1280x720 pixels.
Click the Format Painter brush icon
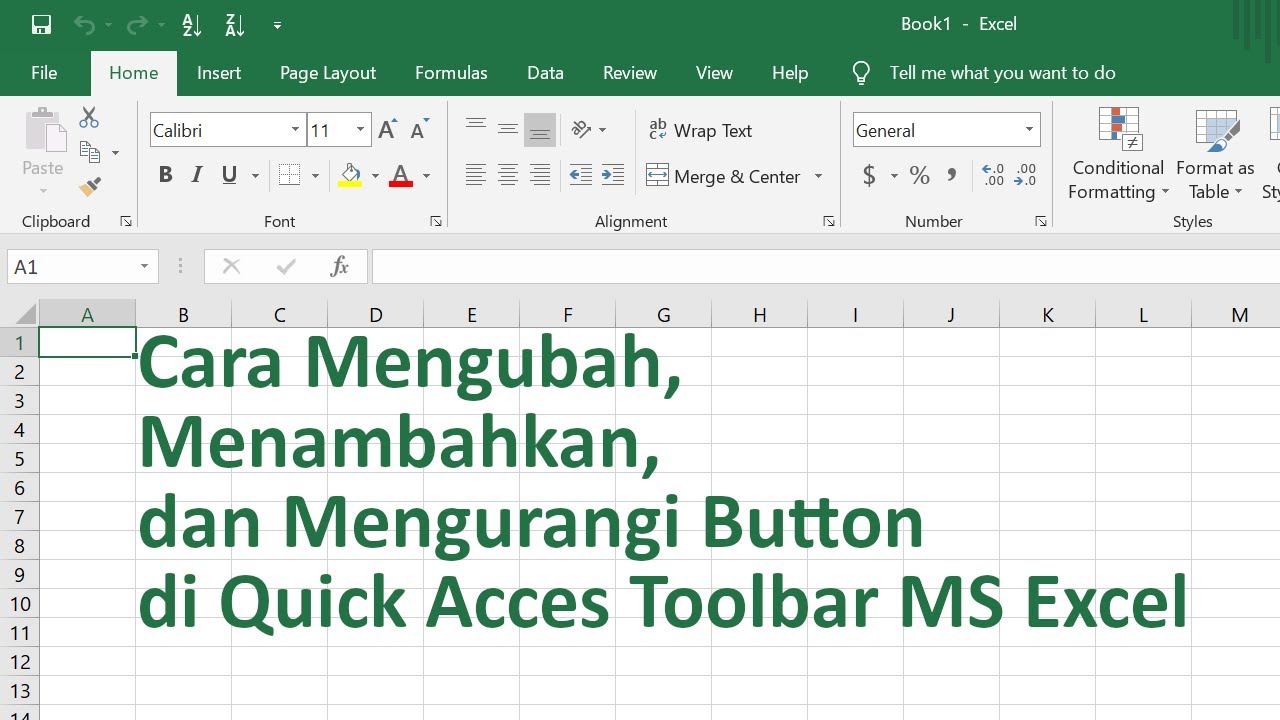point(90,186)
